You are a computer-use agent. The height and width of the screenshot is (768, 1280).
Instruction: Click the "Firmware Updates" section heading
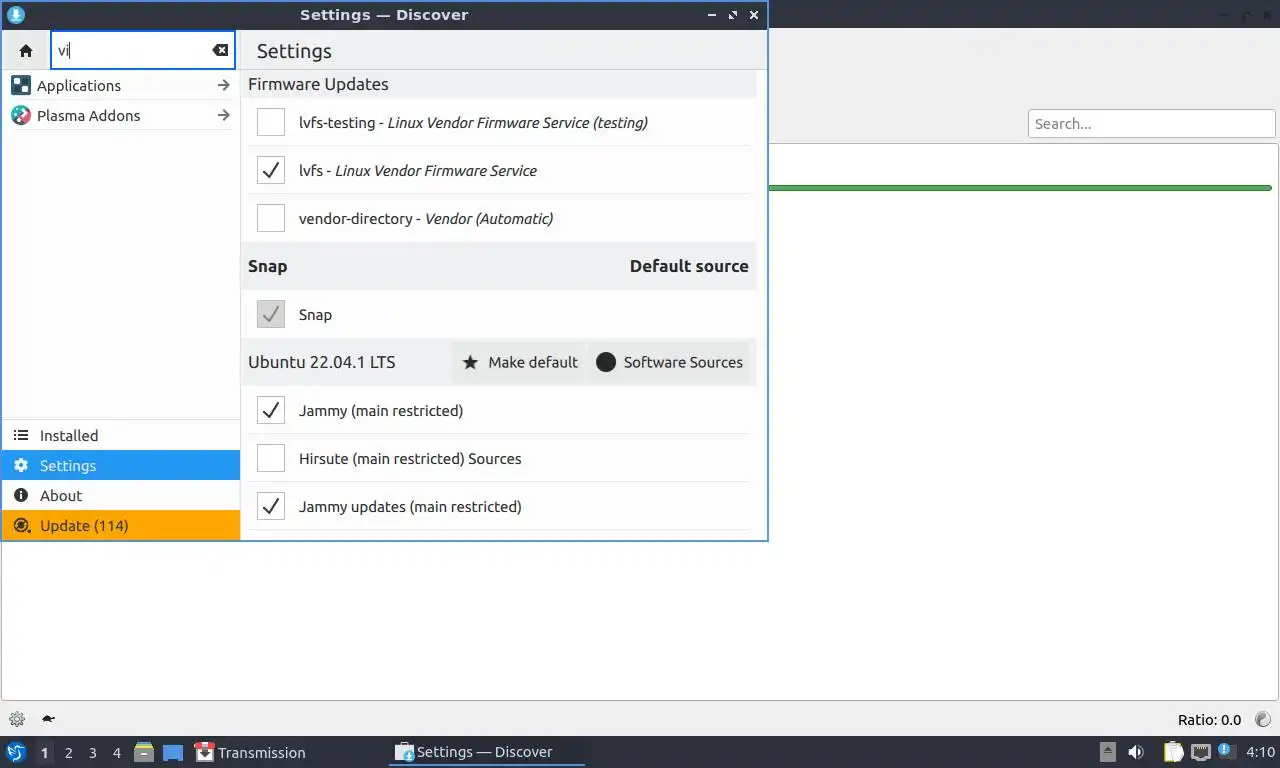pos(318,84)
